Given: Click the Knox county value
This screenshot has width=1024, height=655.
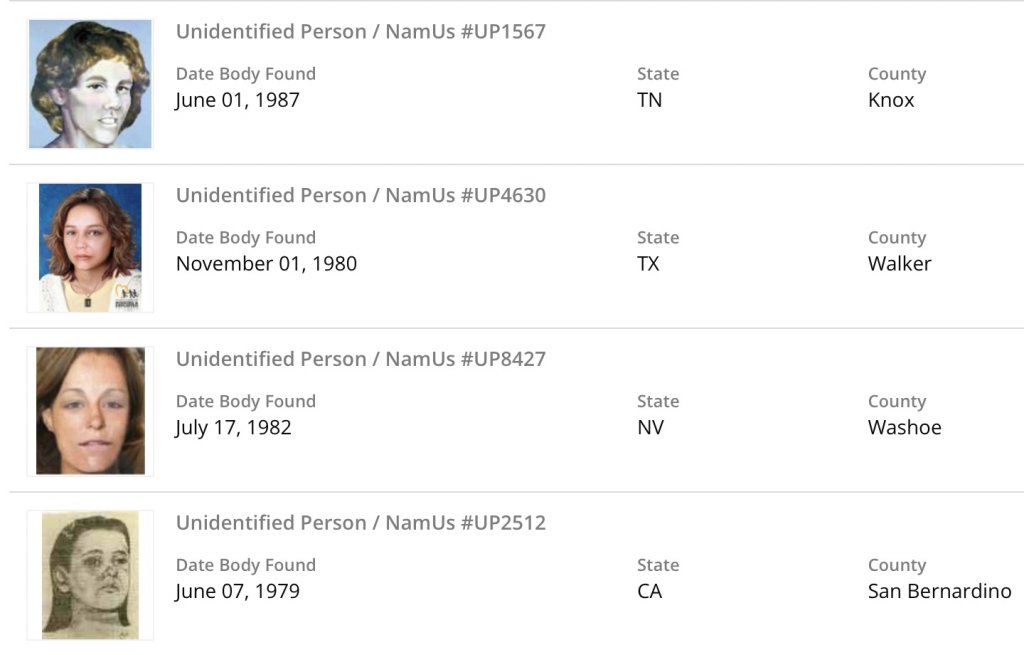Looking at the screenshot, I should 891,100.
